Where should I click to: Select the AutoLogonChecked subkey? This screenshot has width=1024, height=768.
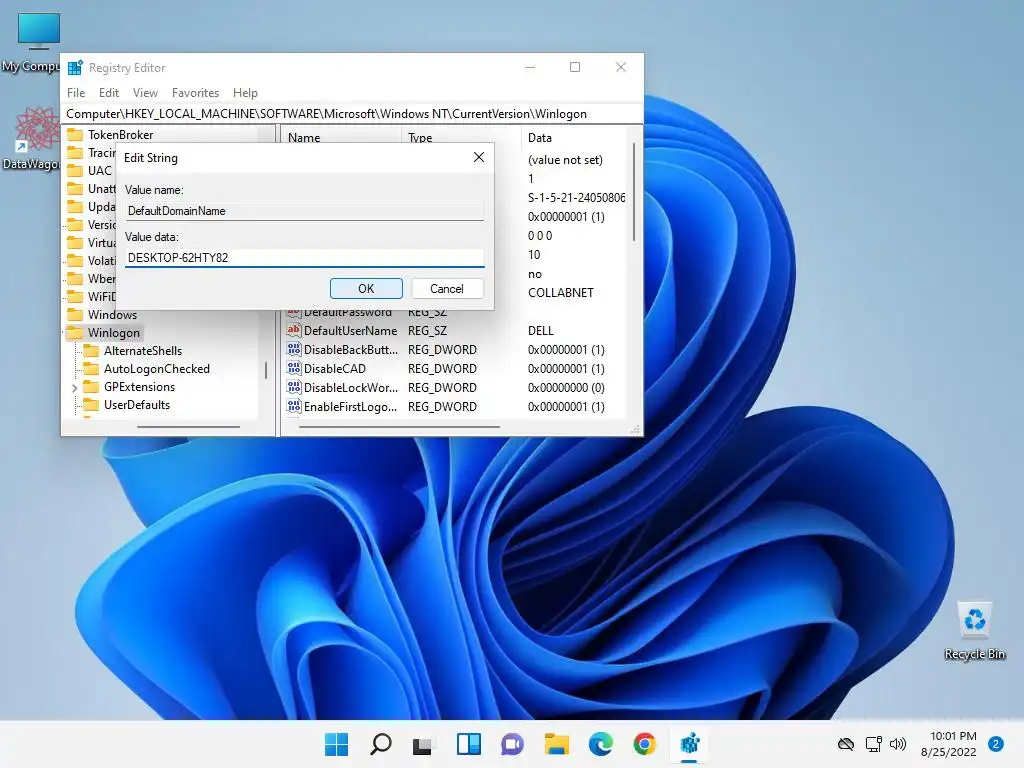(157, 369)
